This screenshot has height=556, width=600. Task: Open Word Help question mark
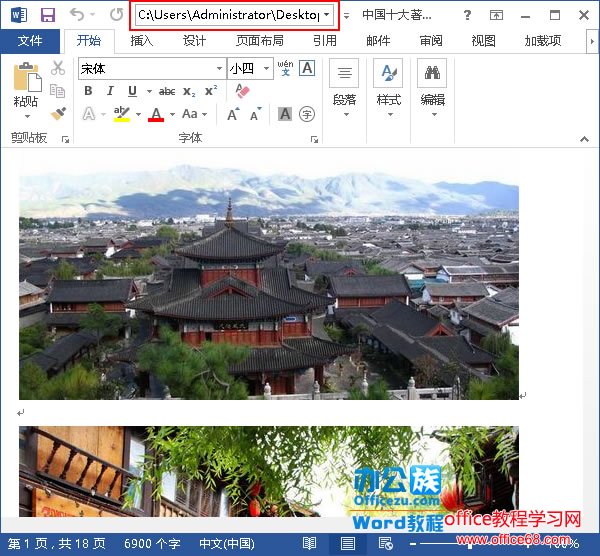tap(467, 15)
